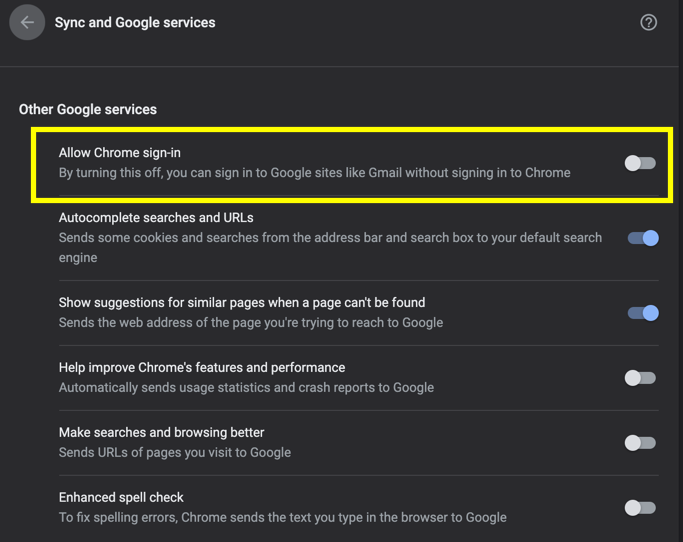Click the "Other Google services" section heading
This screenshot has height=542, width=683.
coord(88,109)
